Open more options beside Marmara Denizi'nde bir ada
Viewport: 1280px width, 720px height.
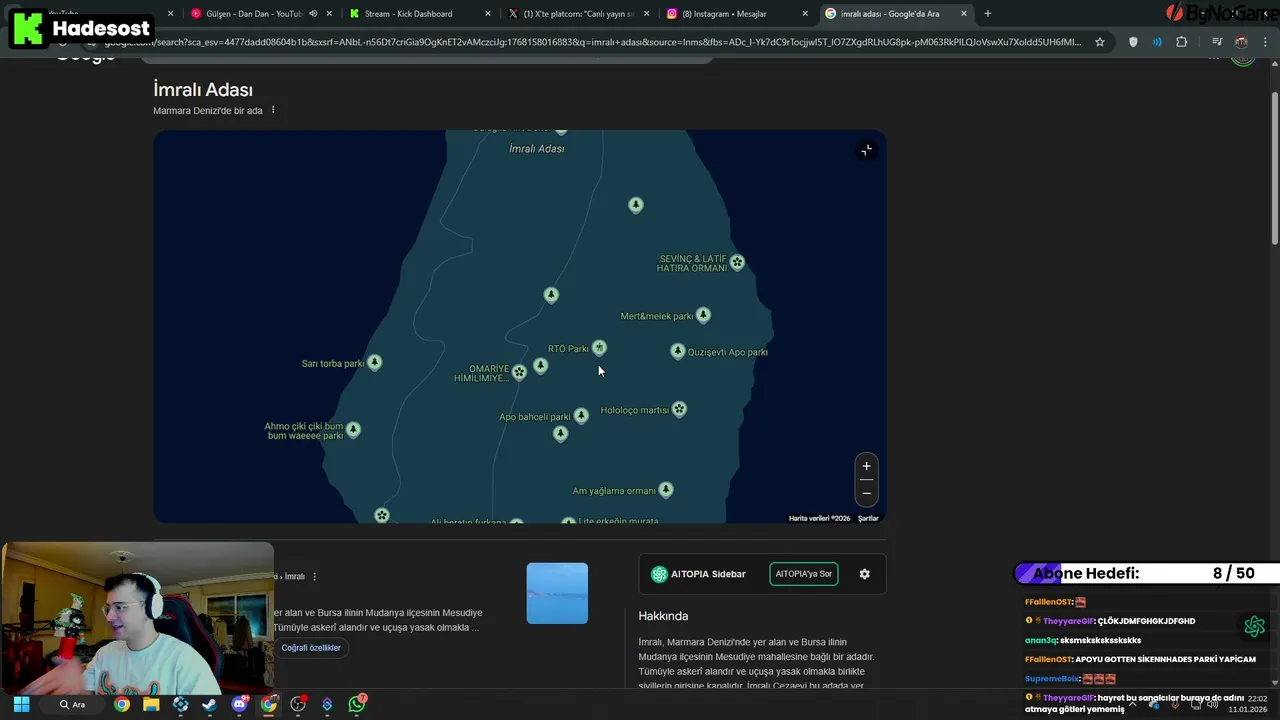[x=273, y=110]
